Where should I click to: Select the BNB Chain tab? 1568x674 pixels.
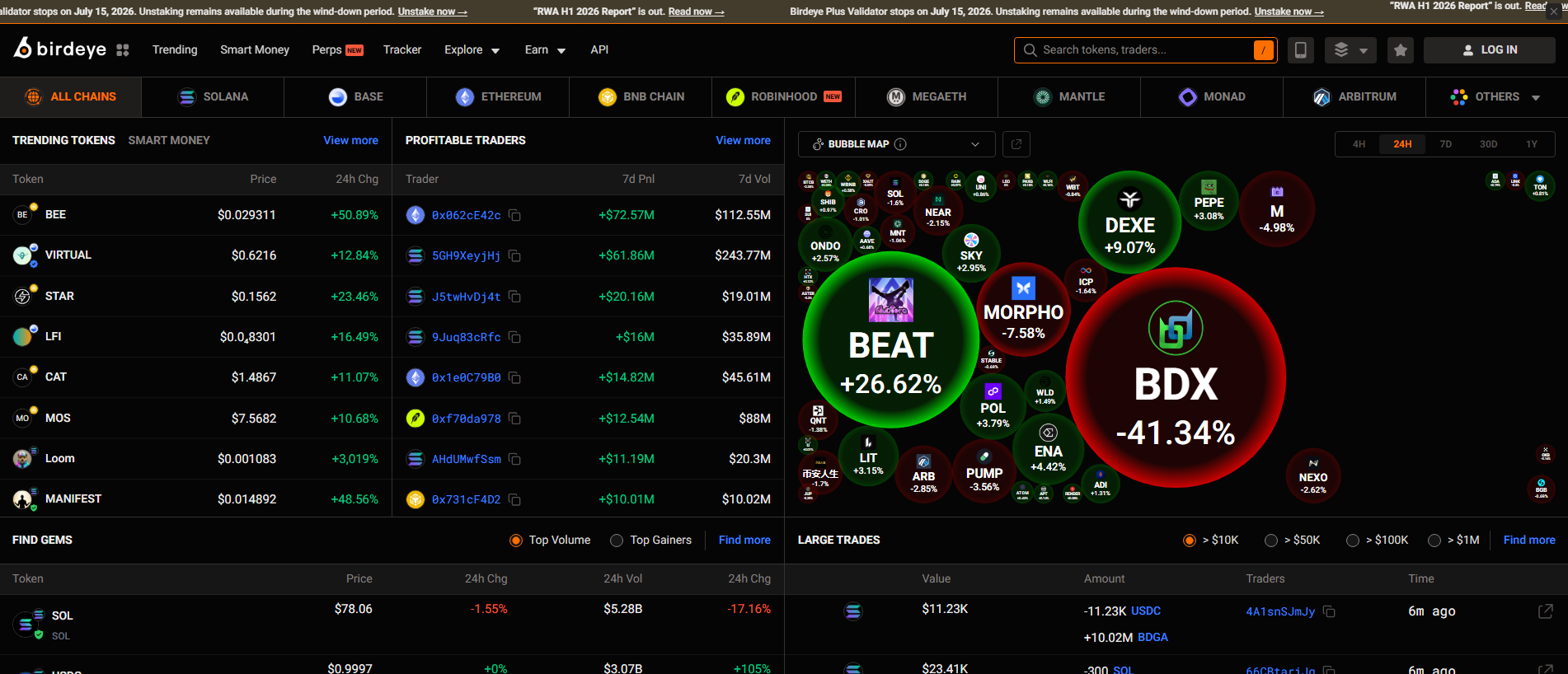[x=641, y=97]
